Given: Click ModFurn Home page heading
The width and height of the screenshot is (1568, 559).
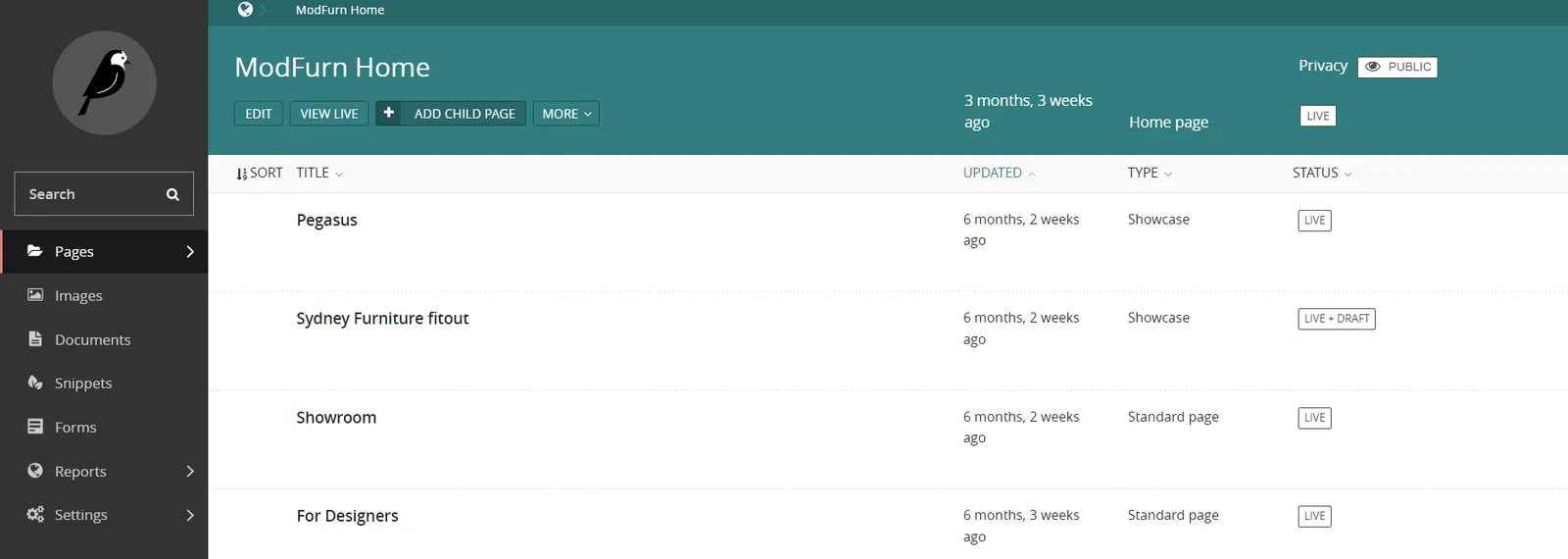Looking at the screenshot, I should coord(332,67).
